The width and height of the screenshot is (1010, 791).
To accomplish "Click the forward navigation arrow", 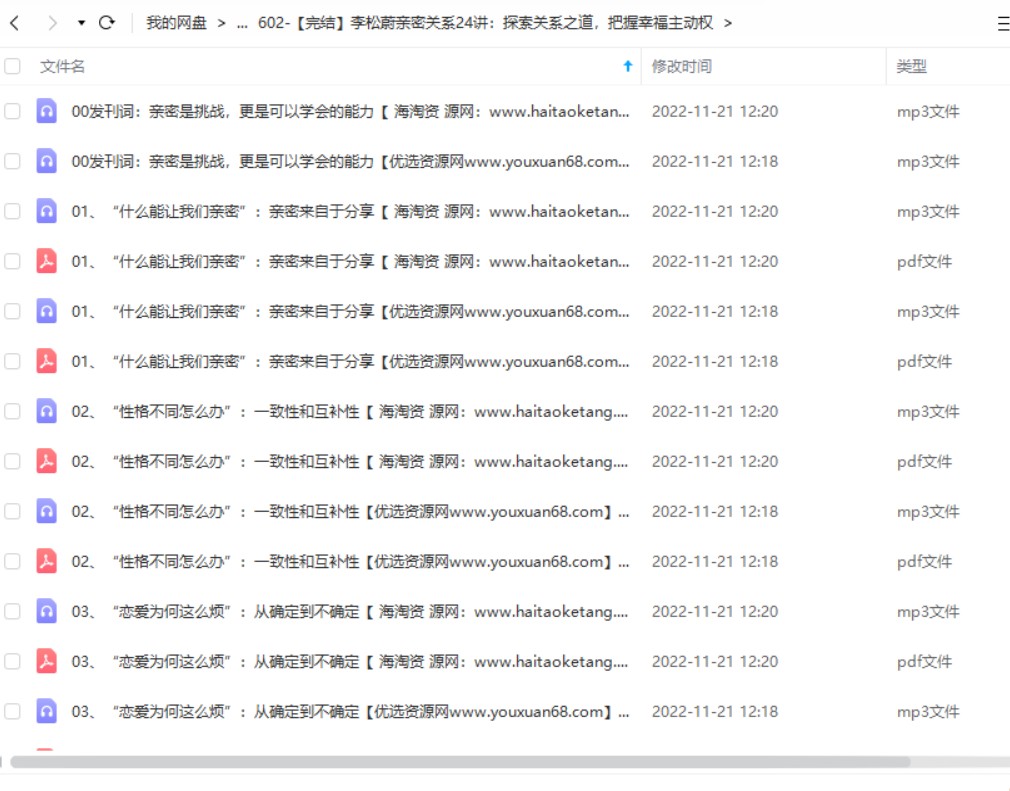I will tap(53, 23).
